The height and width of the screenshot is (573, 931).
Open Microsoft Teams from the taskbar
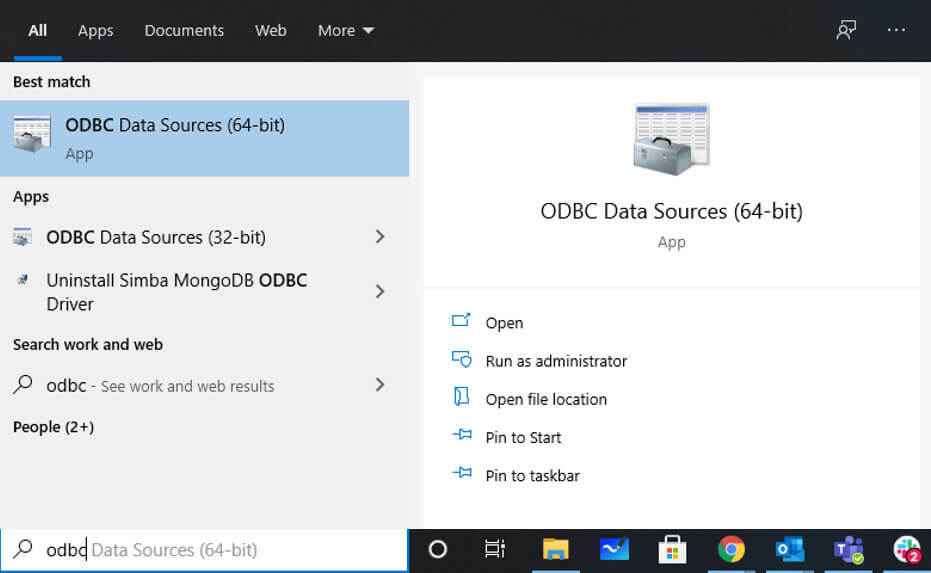[x=848, y=550]
